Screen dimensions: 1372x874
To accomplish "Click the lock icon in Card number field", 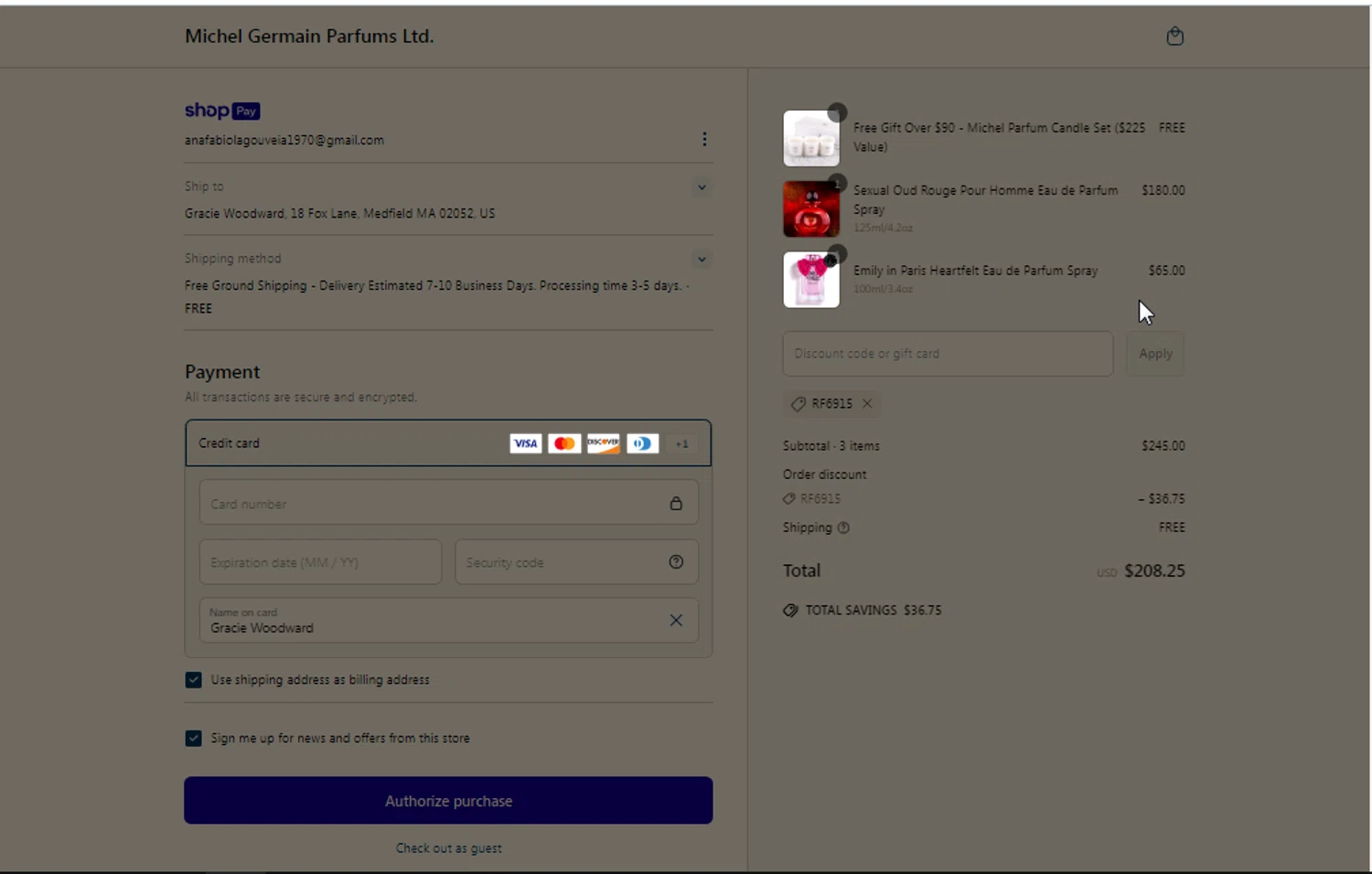I will click(676, 504).
